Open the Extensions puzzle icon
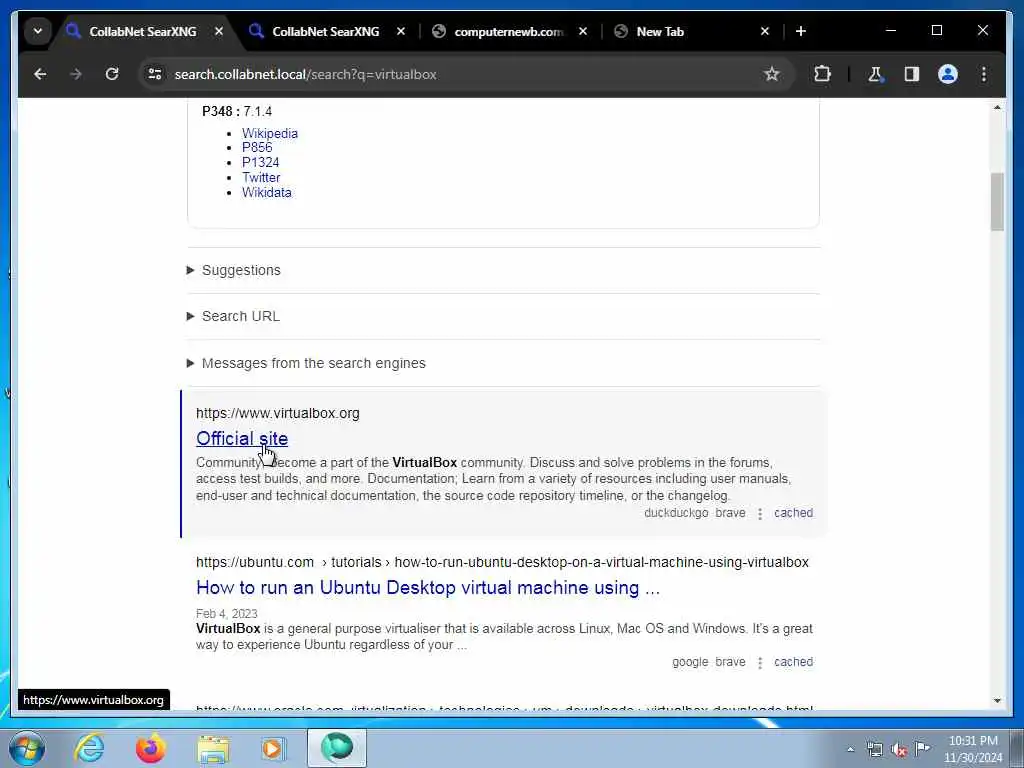This screenshot has height=768, width=1024. 822,74
